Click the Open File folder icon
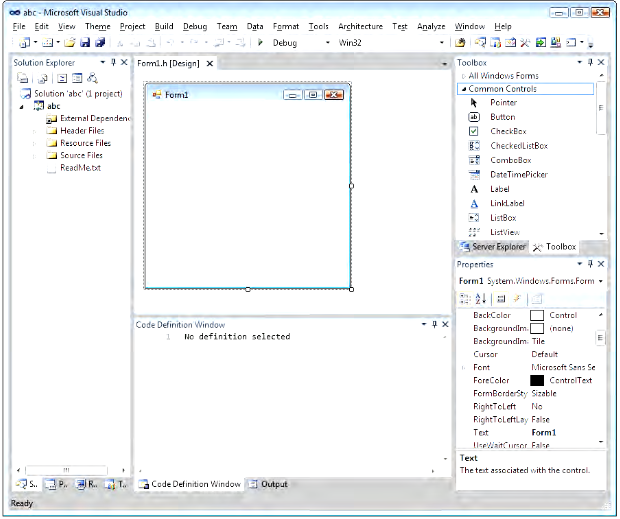The width and height of the screenshot is (620, 519). click(70, 42)
